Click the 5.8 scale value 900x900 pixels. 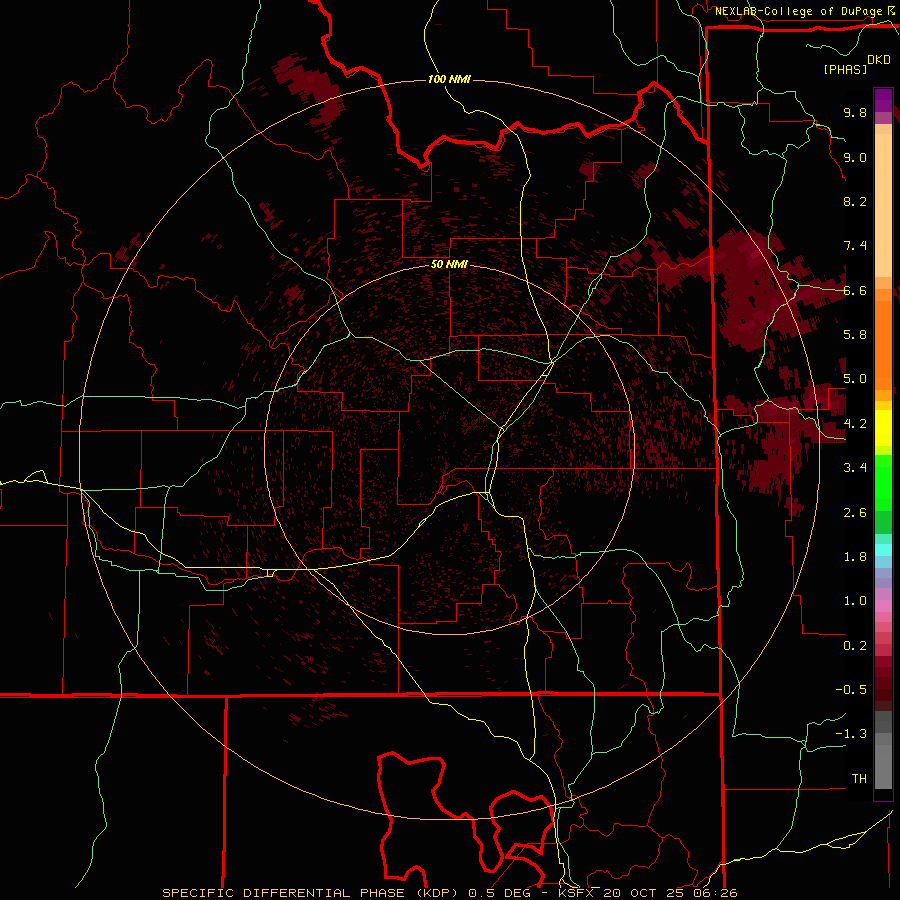point(855,335)
